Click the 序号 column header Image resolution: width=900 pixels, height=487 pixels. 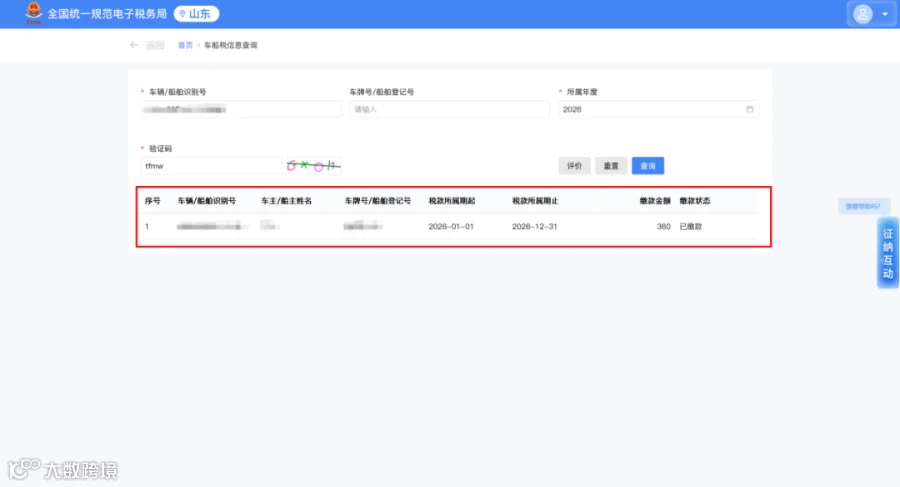click(x=153, y=201)
